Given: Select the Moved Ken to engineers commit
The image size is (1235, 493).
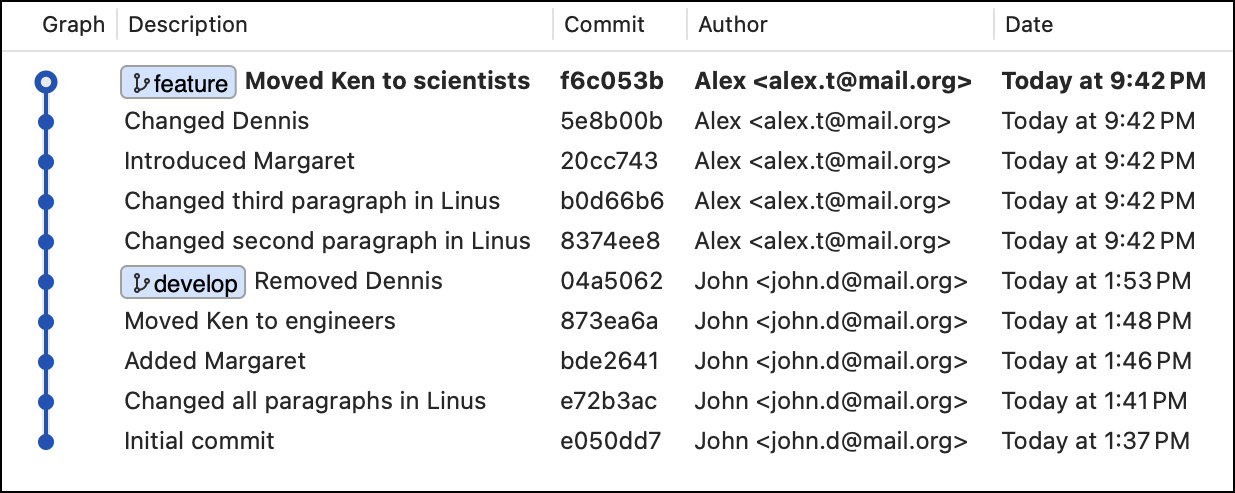Looking at the screenshot, I should [x=260, y=321].
